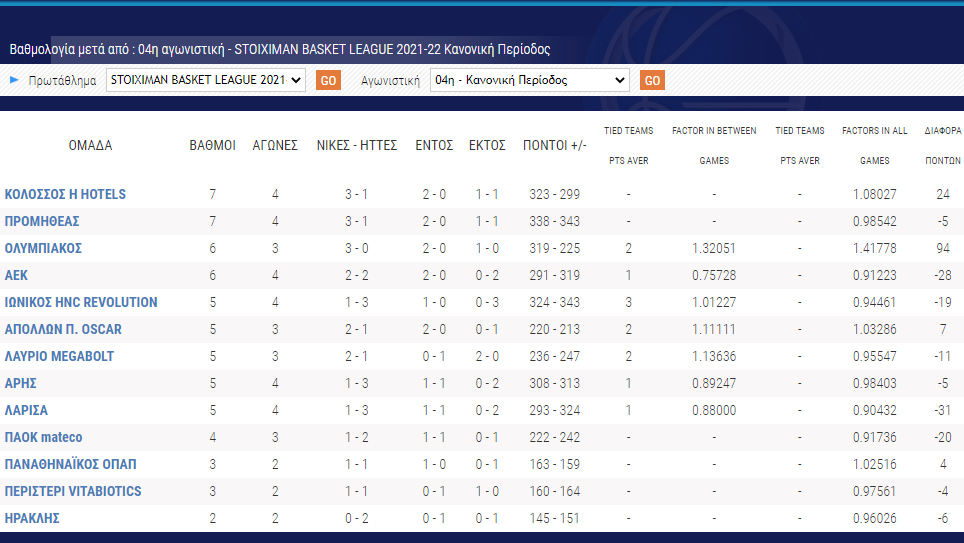Select all-games factor 0.97561
This screenshot has height=543, width=964.
point(874,492)
